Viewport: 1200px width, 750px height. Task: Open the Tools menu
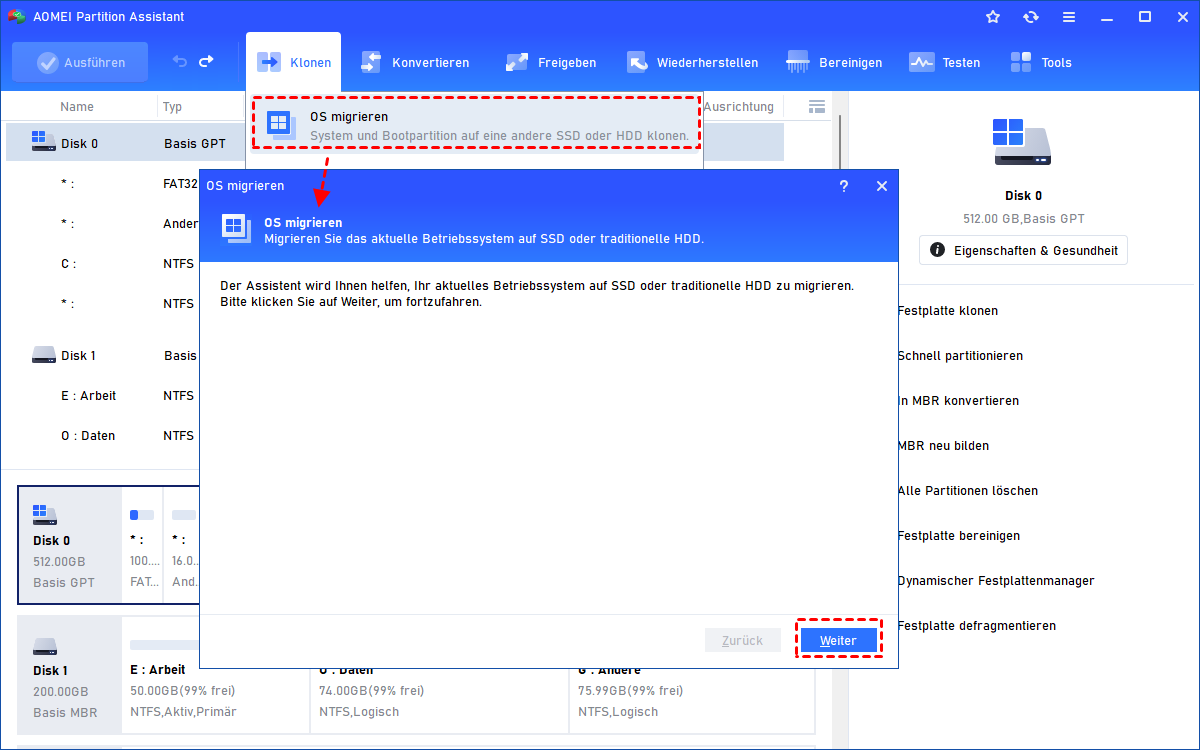(x=1041, y=62)
